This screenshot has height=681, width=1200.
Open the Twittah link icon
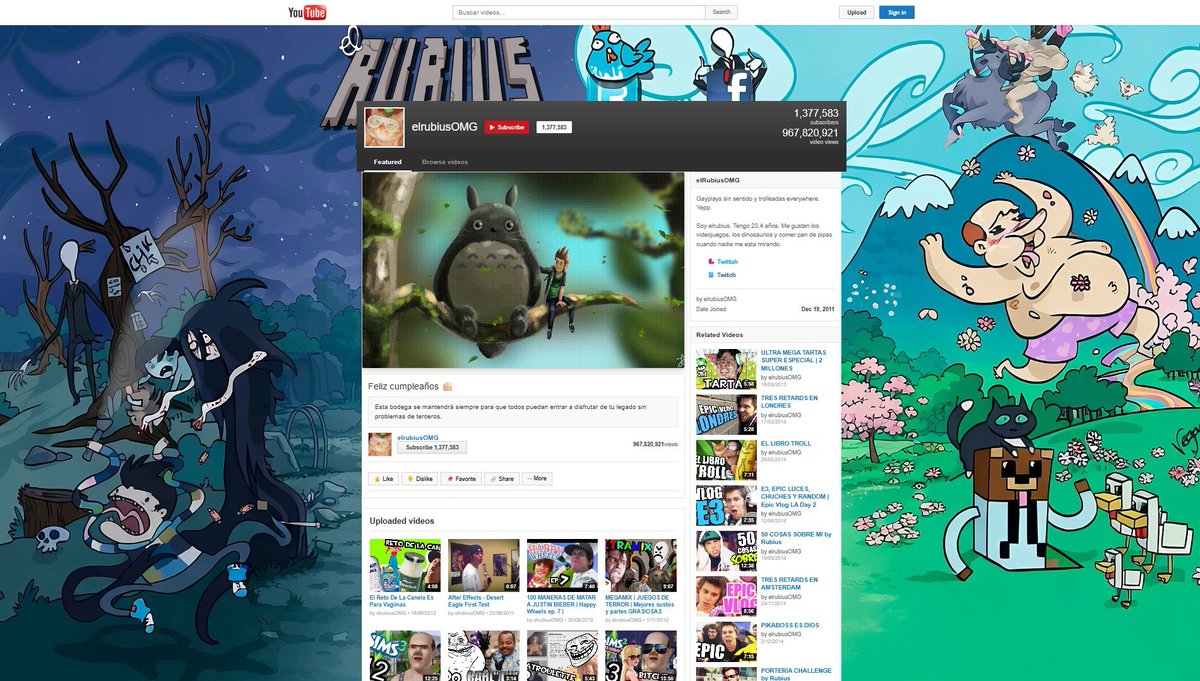coord(711,262)
